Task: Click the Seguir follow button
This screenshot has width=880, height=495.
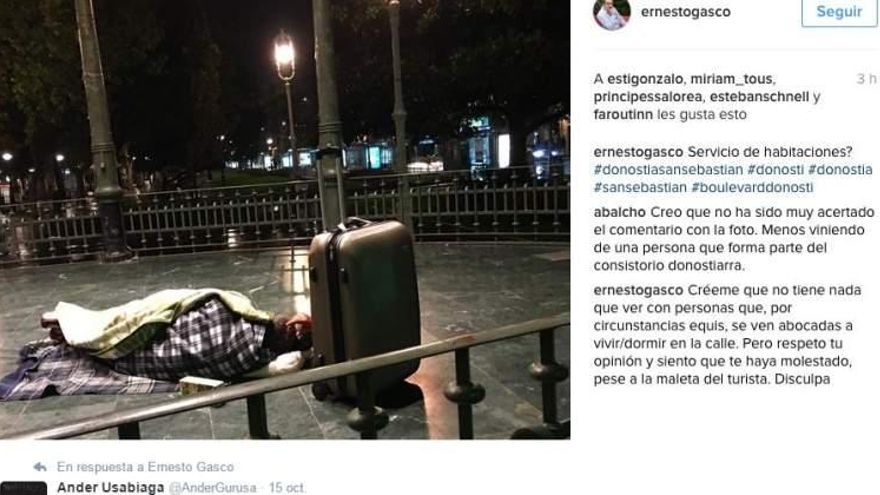Action: click(838, 12)
